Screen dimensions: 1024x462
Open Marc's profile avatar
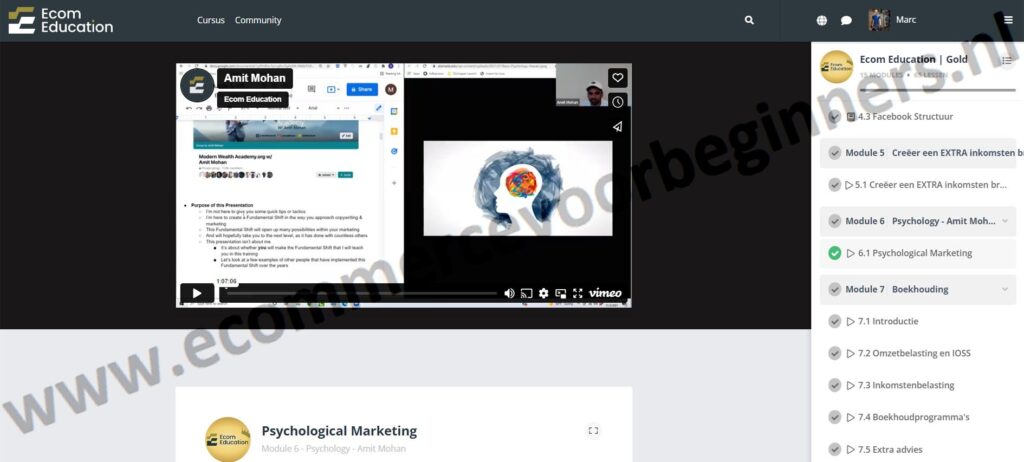click(x=879, y=20)
